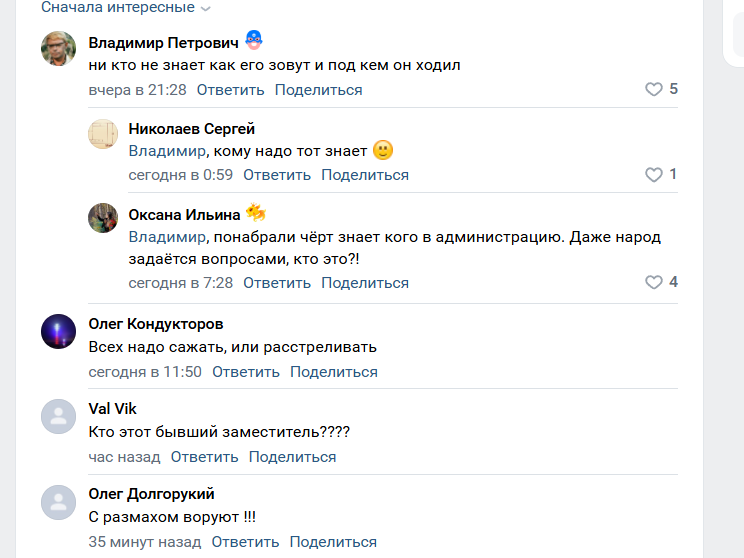Open Олег Кондукторов's avatar
744x558 pixels.
point(59,331)
